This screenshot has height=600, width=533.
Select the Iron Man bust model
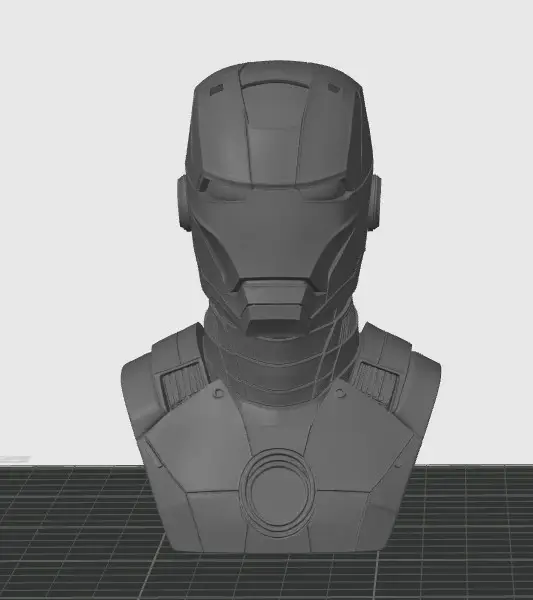click(280, 306)
